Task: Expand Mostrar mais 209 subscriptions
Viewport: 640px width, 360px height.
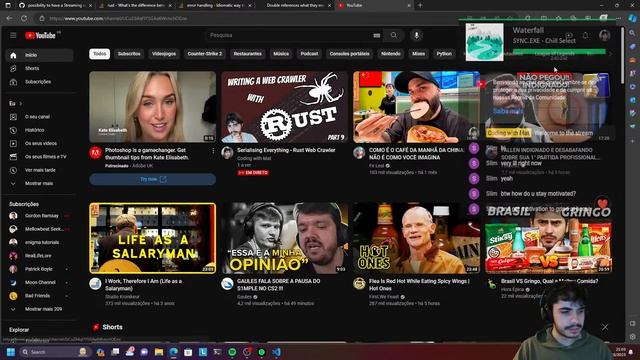Action: pos(40,309)
